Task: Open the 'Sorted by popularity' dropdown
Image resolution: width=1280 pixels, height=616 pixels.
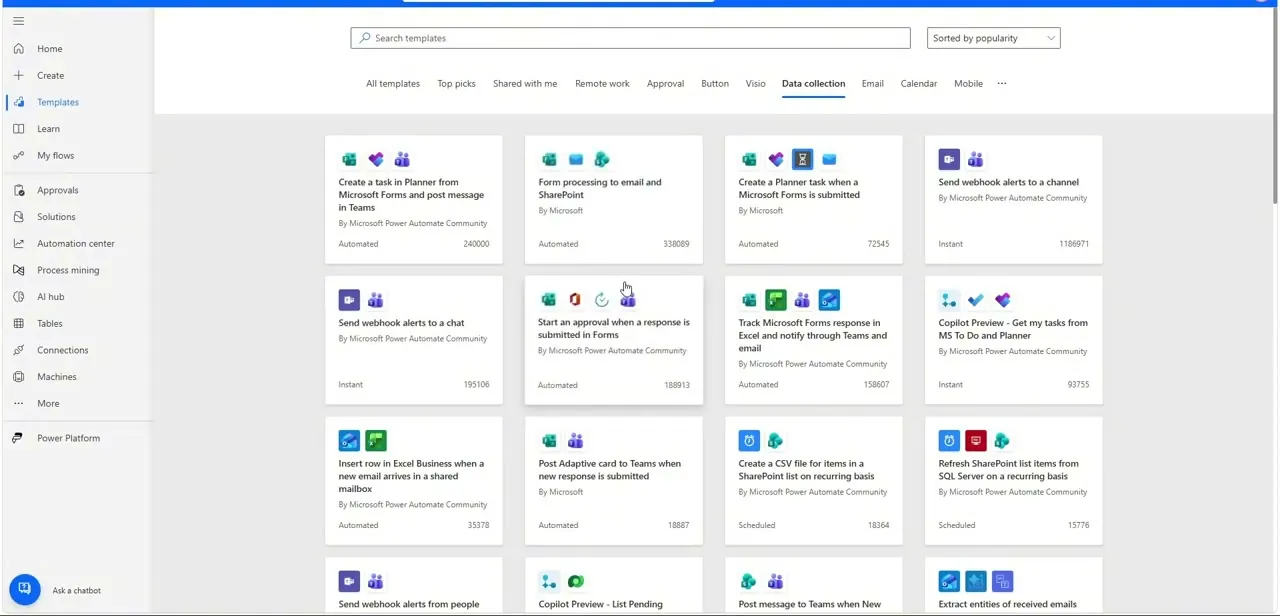Action: tap(994, 38)
